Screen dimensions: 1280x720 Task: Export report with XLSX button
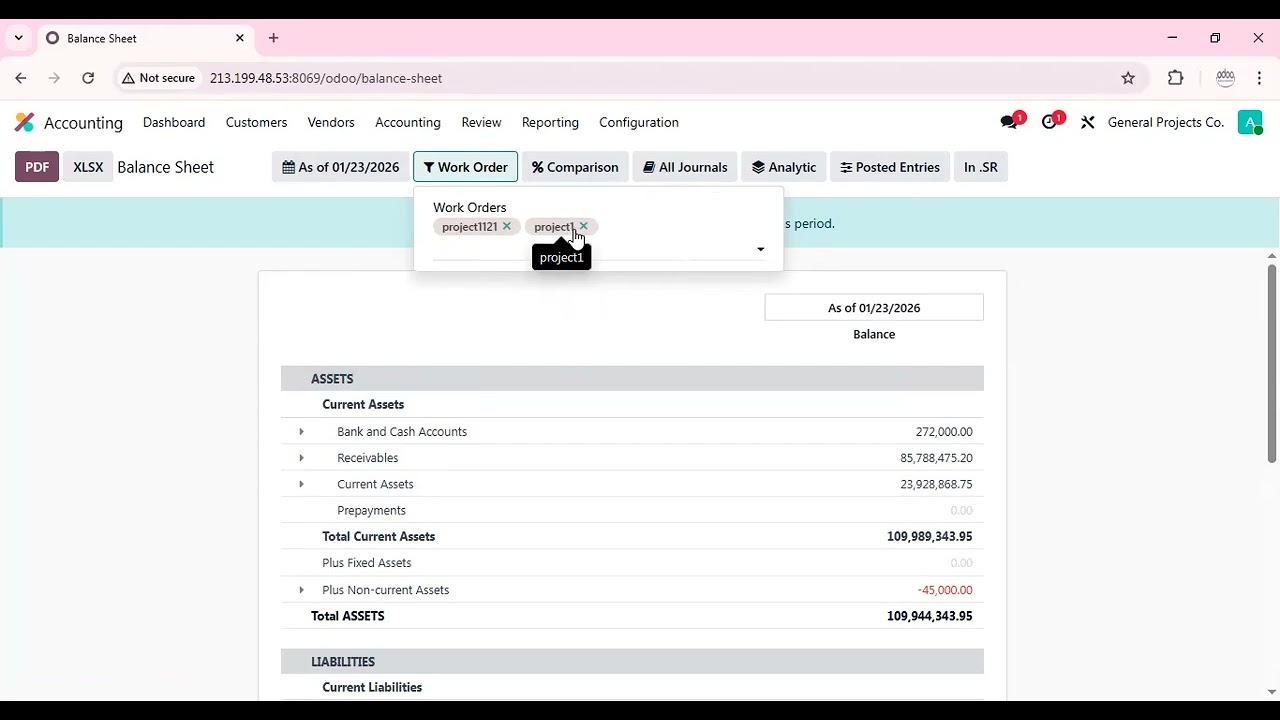pos(88,167)
